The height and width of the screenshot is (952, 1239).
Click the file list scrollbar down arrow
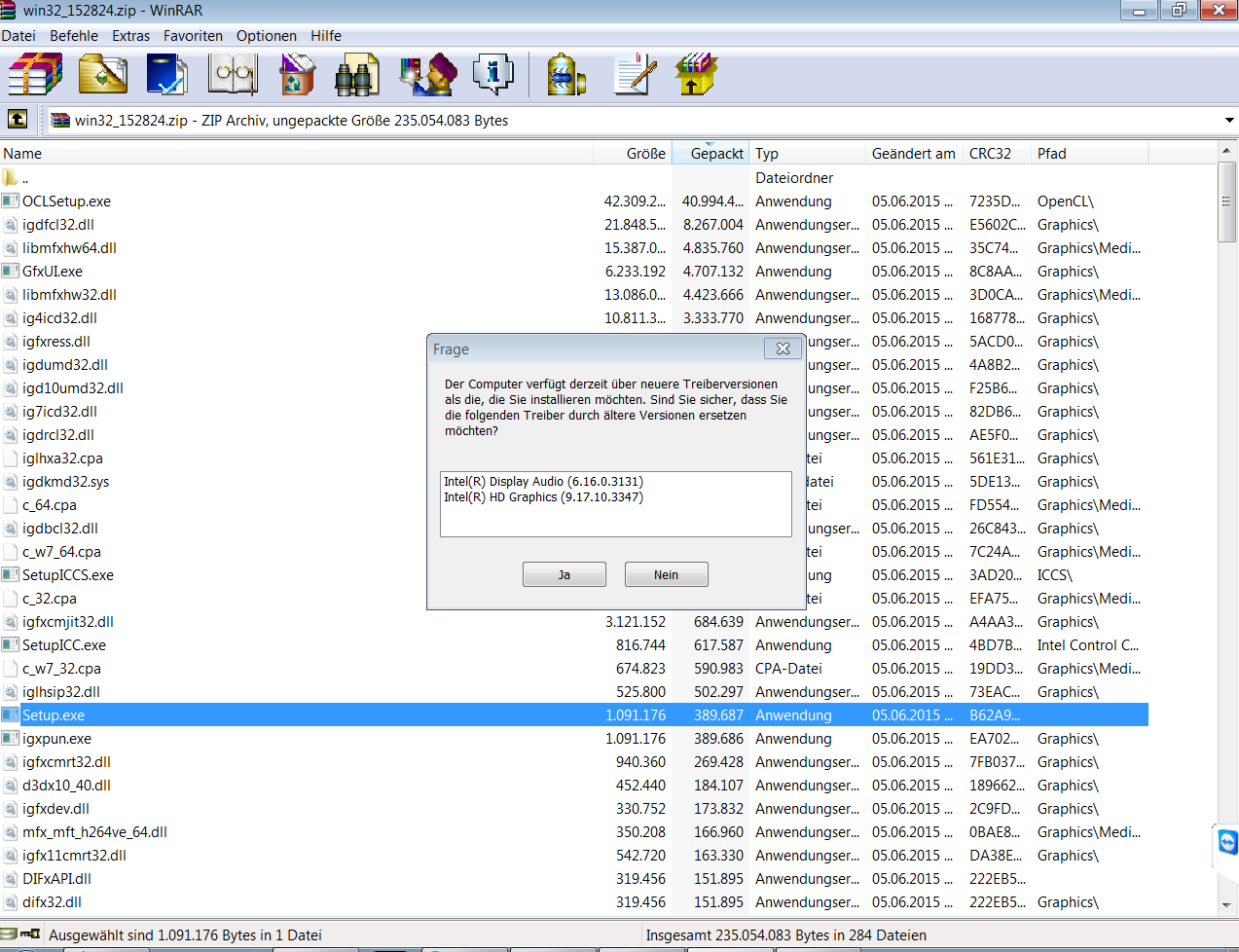[x=1226, y=904]
